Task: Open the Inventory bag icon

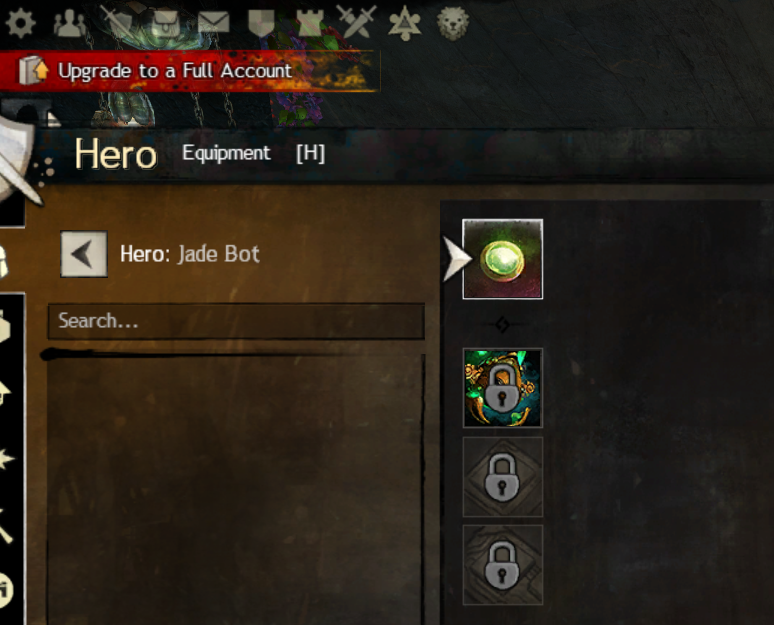Action: click(165, 23)
